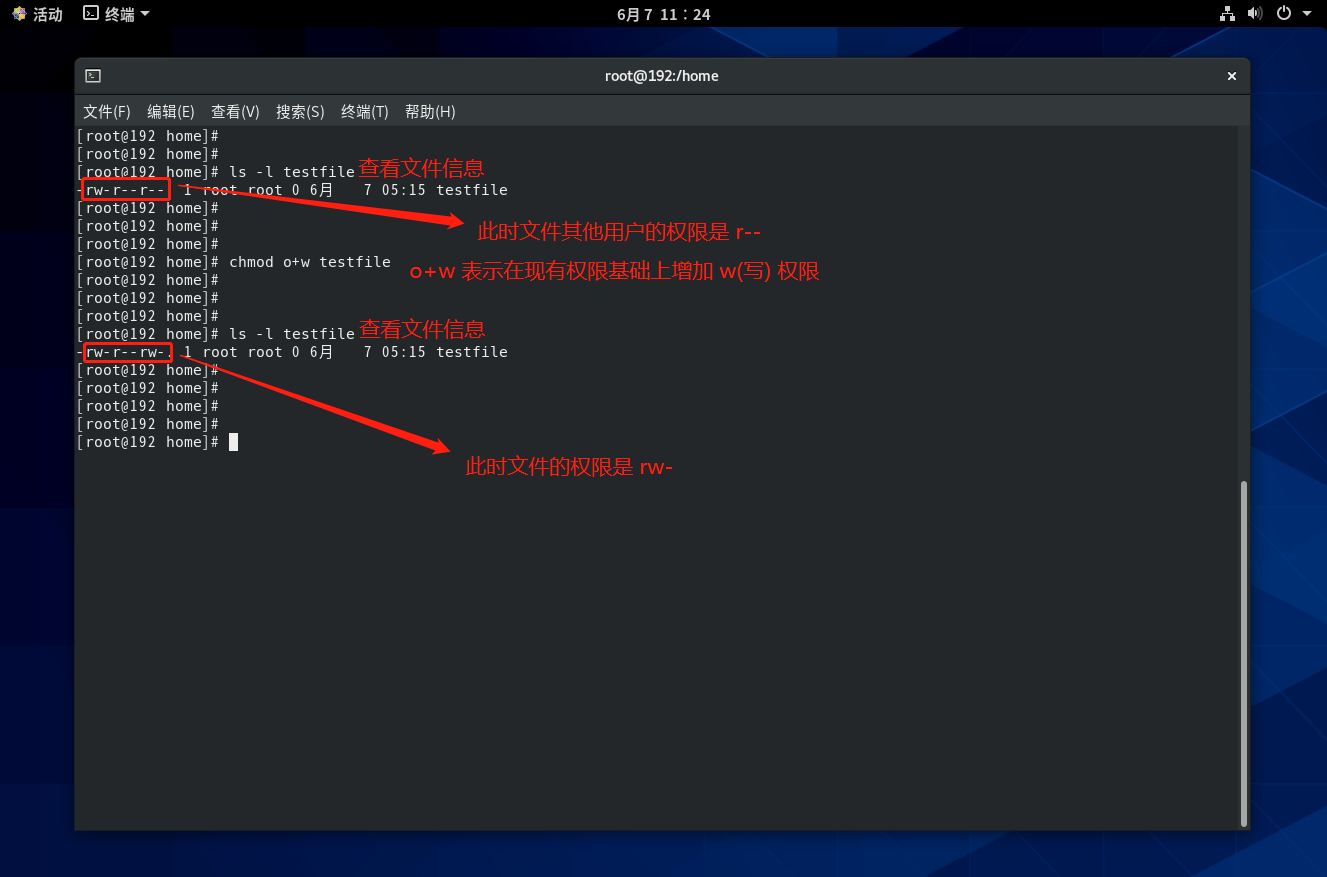Click the terminal's vertical scrollbar handle
The image size is (1327, 877).
tap(1244, 653)
